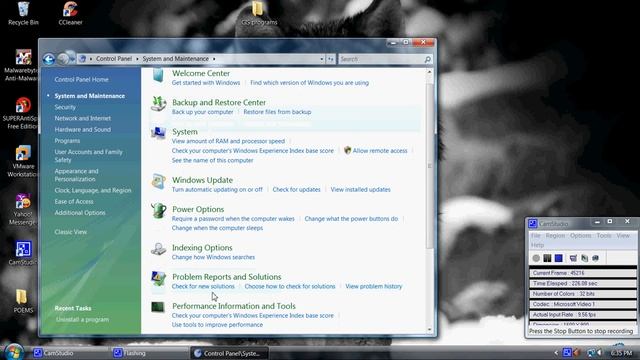Select Security in the left sidebar
The width and height of the screenshot is (640, 360).
65,107
